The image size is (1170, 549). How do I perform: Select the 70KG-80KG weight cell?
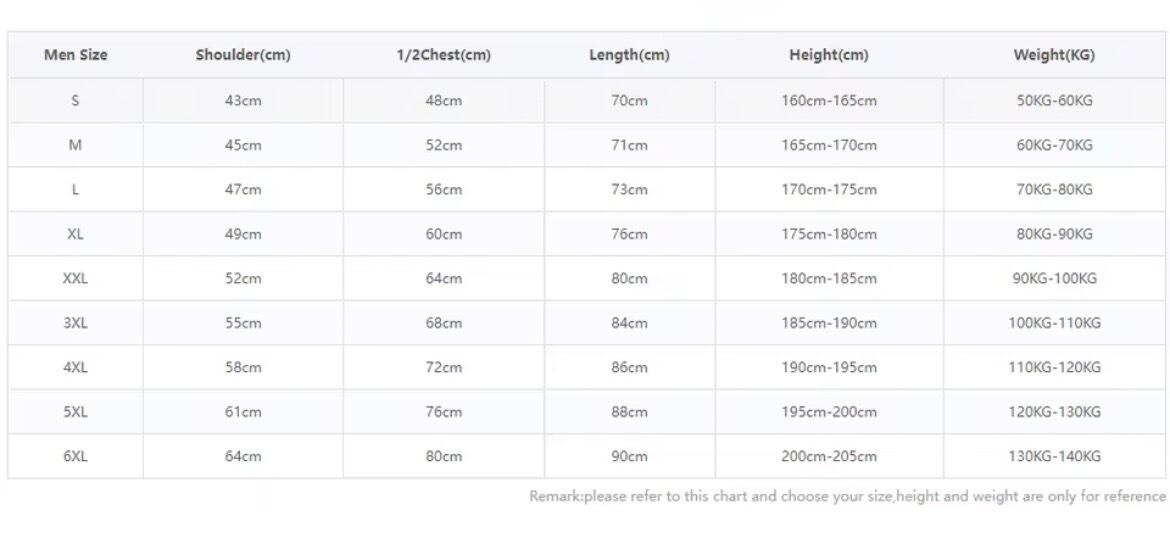click(1054, 190)
